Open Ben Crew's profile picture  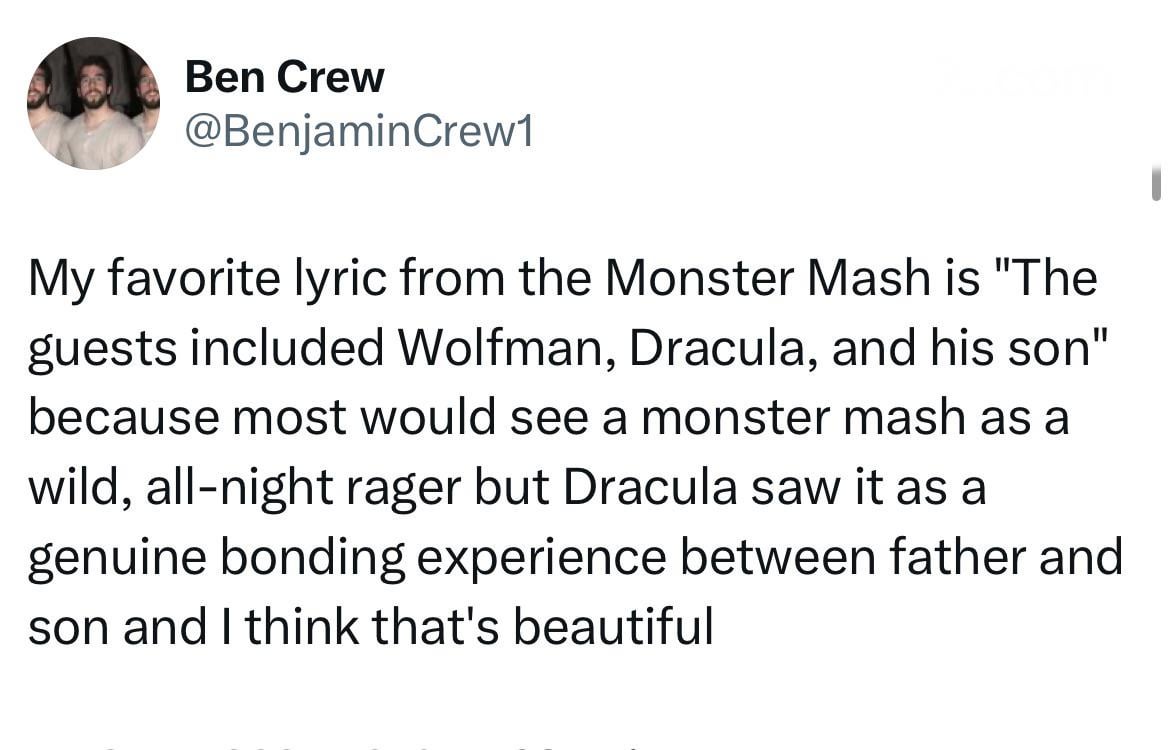pos(93,103)
